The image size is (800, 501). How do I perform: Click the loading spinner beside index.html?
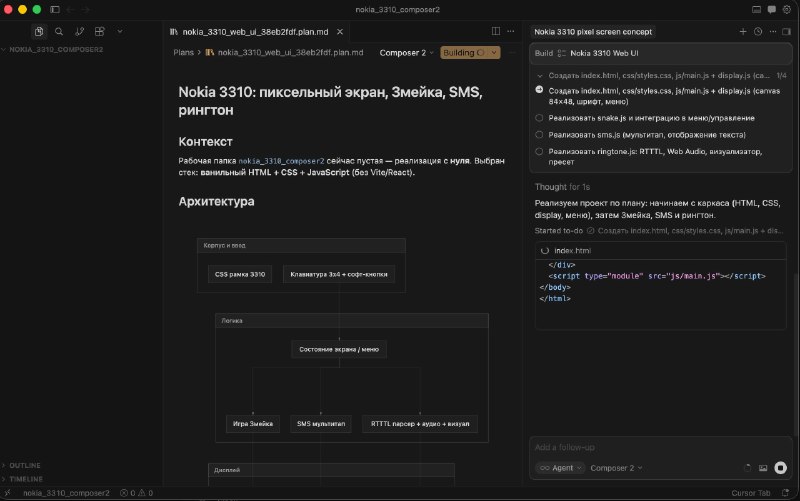click(x=545, y=250)
